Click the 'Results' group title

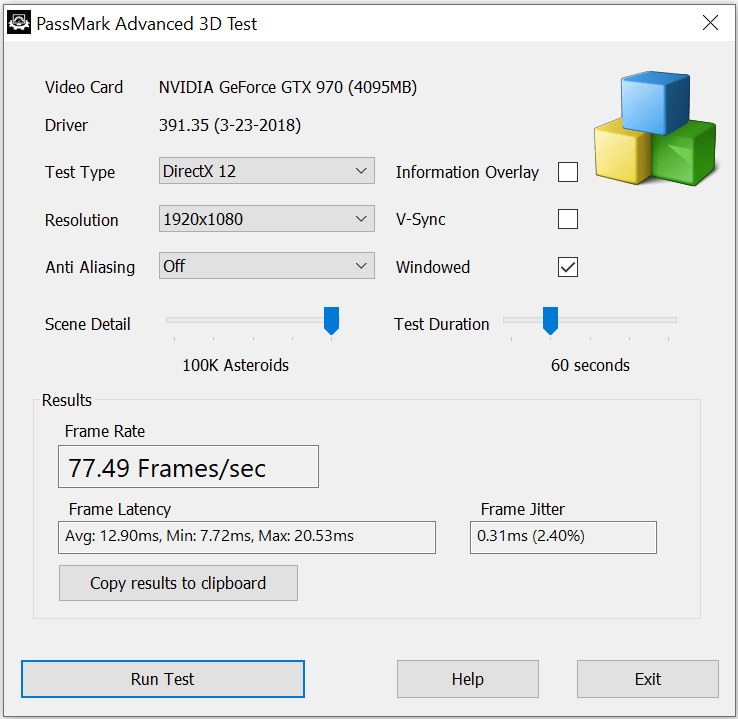(67, 400)
